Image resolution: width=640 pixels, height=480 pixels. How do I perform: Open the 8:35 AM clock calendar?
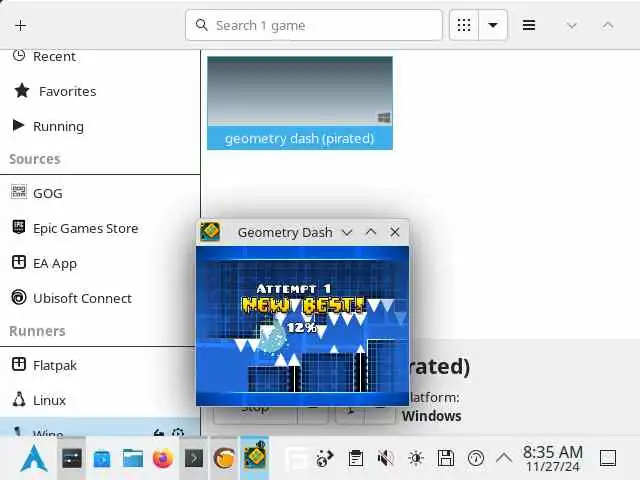click(553, 458)
